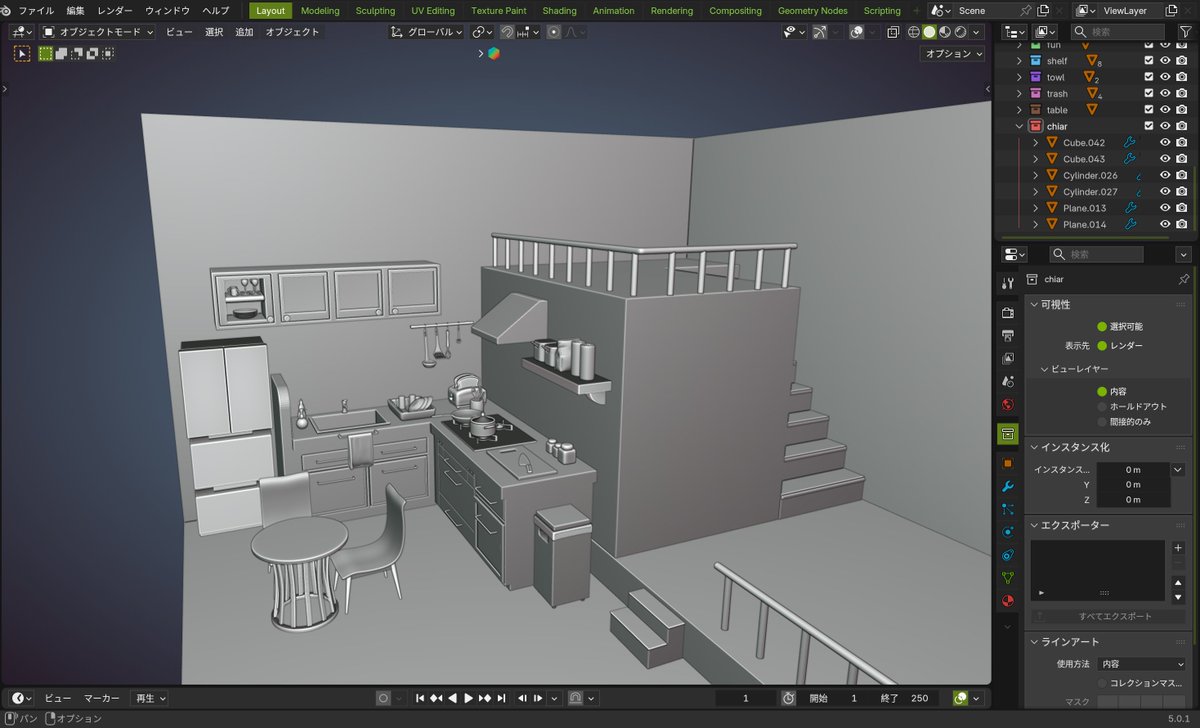
Task: Open the Output properties tab icon
Action: click(1008, 335)
